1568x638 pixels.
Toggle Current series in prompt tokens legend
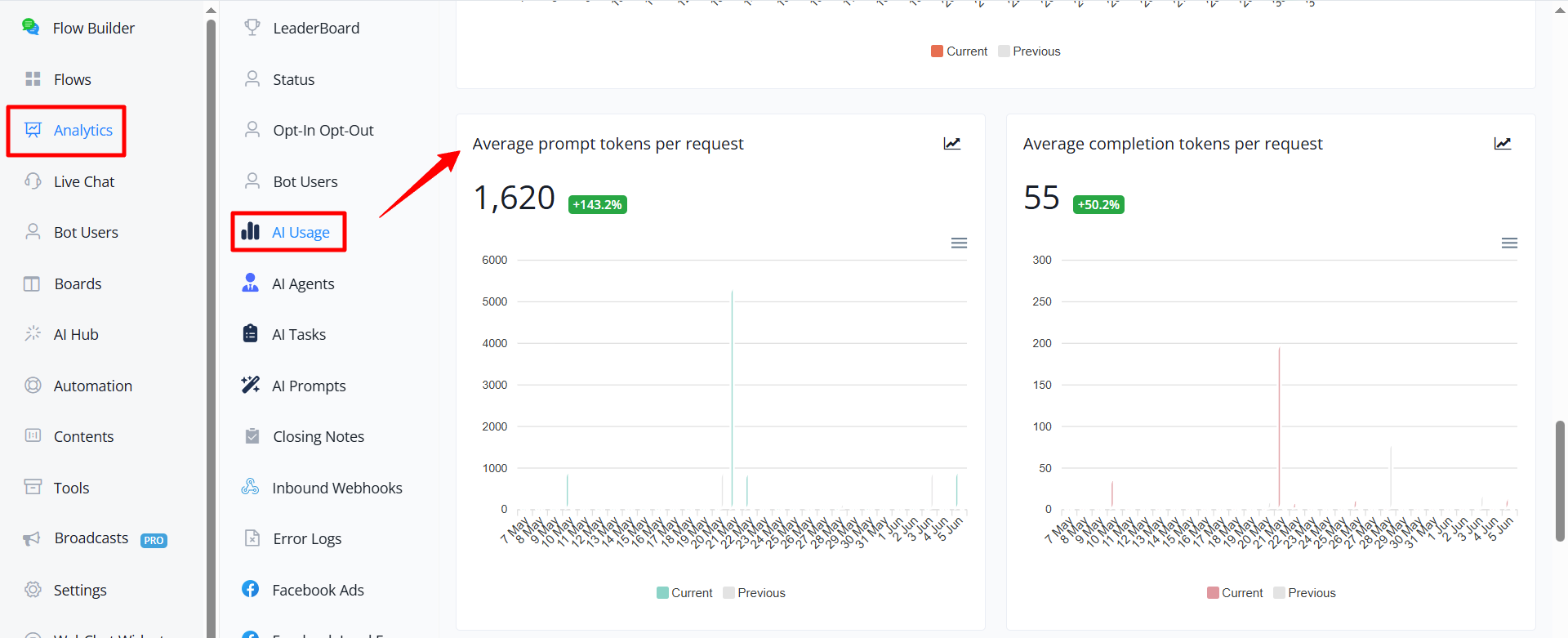click(684, 593)
